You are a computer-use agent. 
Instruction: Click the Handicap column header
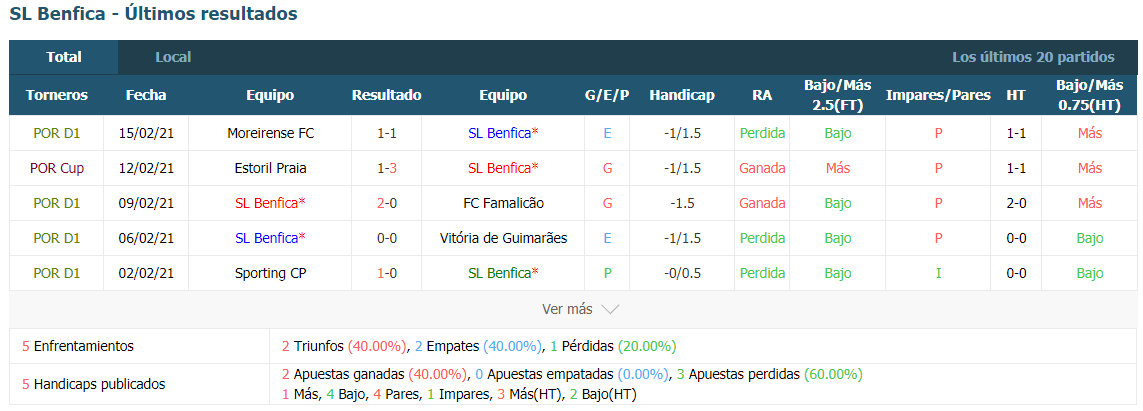(682, 95)
